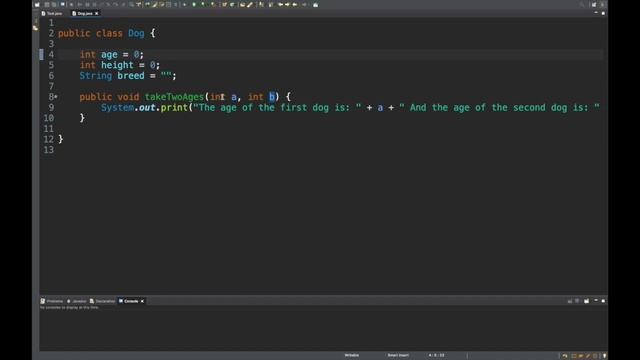The image size is (640, 360).
Task: Click the Open Console icon in the Console view toolbar
Action: [587, 301]
